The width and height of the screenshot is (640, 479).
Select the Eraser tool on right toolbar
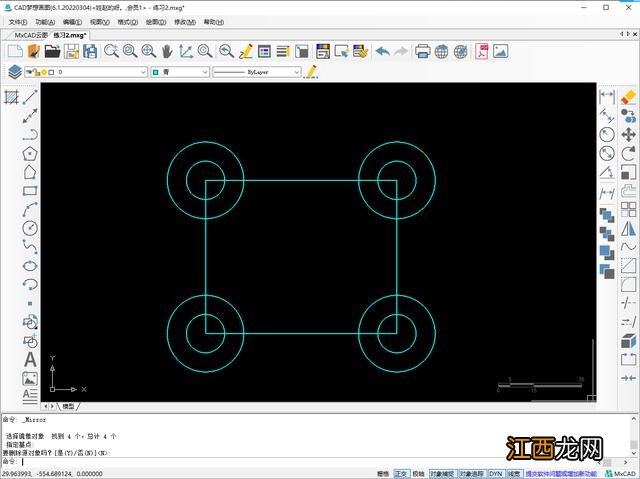pyautogui.click(x=628, y=97)
